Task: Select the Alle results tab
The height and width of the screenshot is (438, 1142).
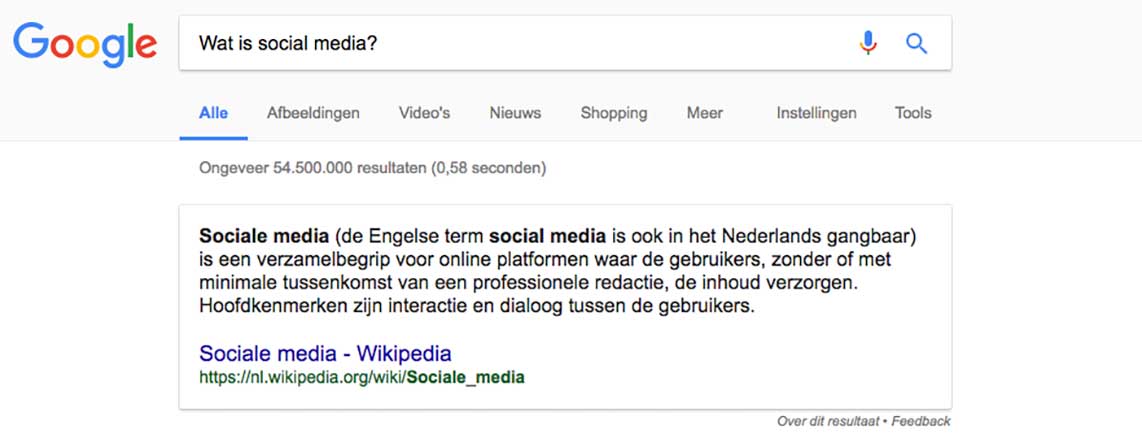Action: [213, 113]
